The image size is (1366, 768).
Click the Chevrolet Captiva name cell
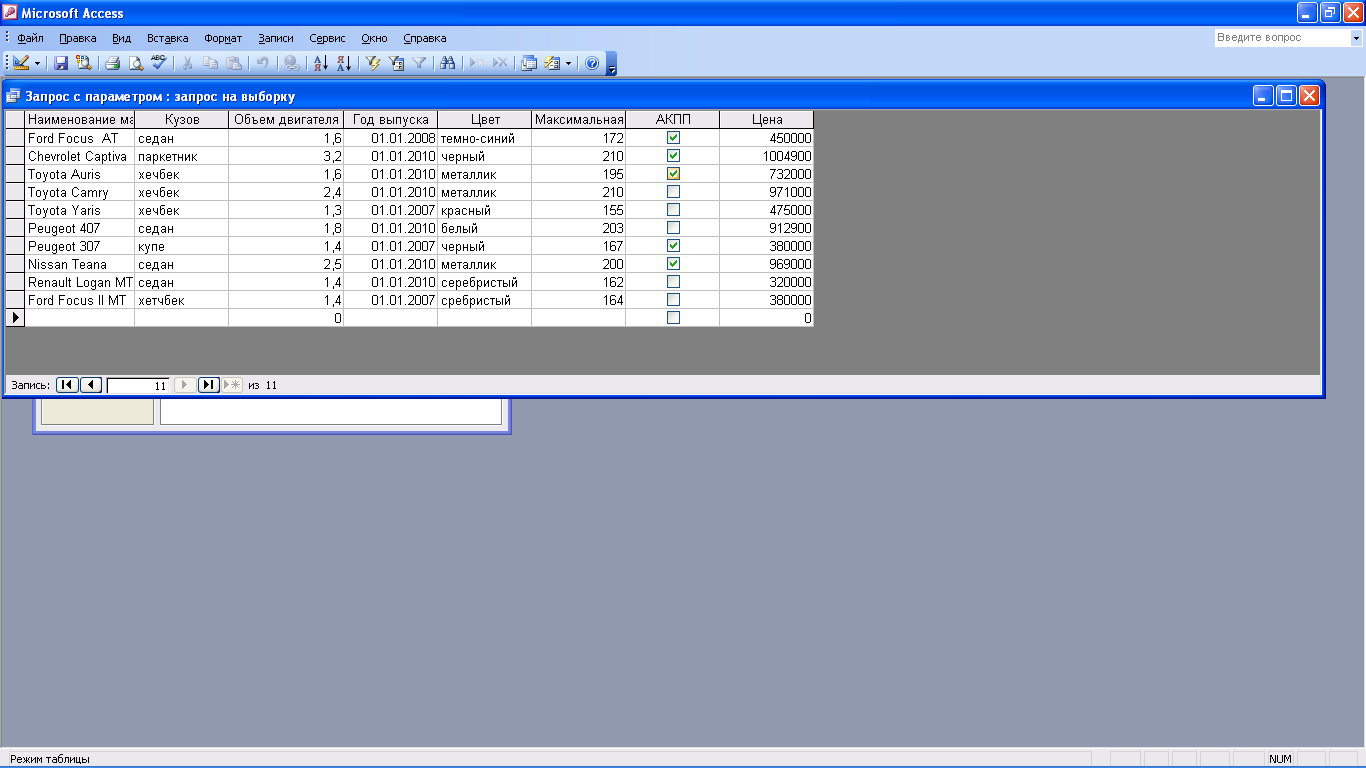pos(80,156)
